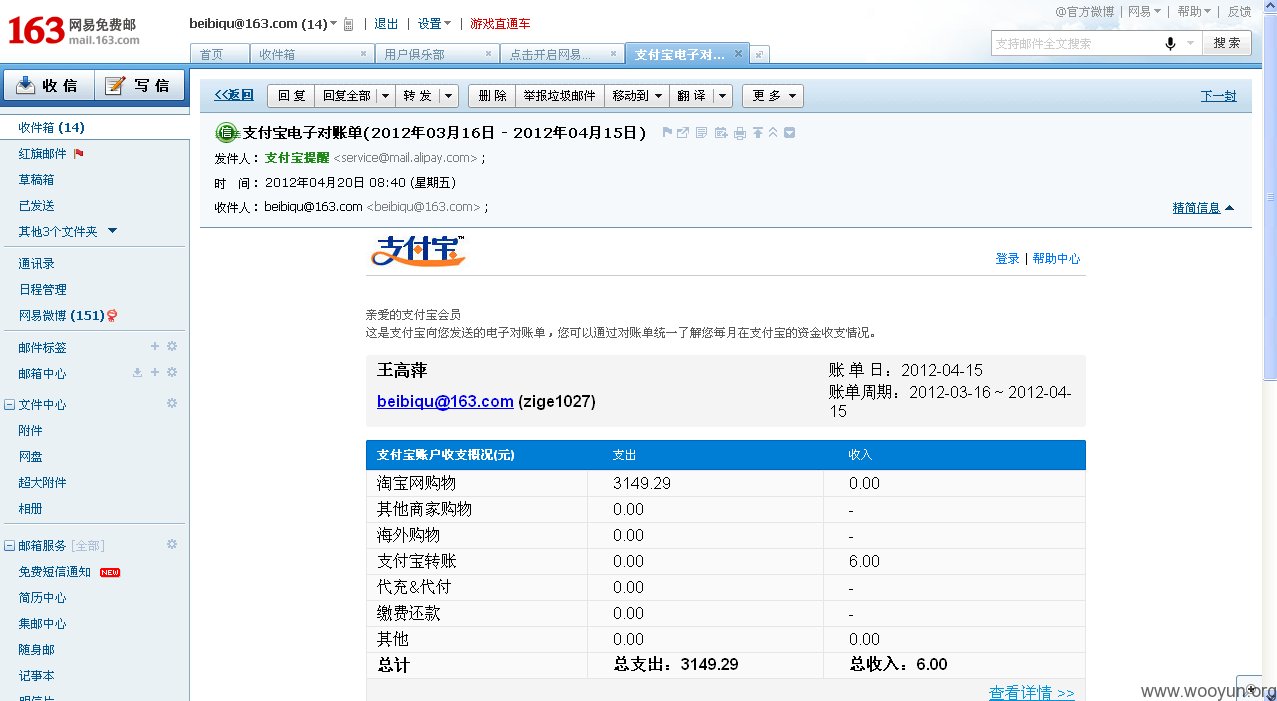The image size is (1277, 701).
Task: Click the flag icon beside the email subject
Action: tap(667, 133)
